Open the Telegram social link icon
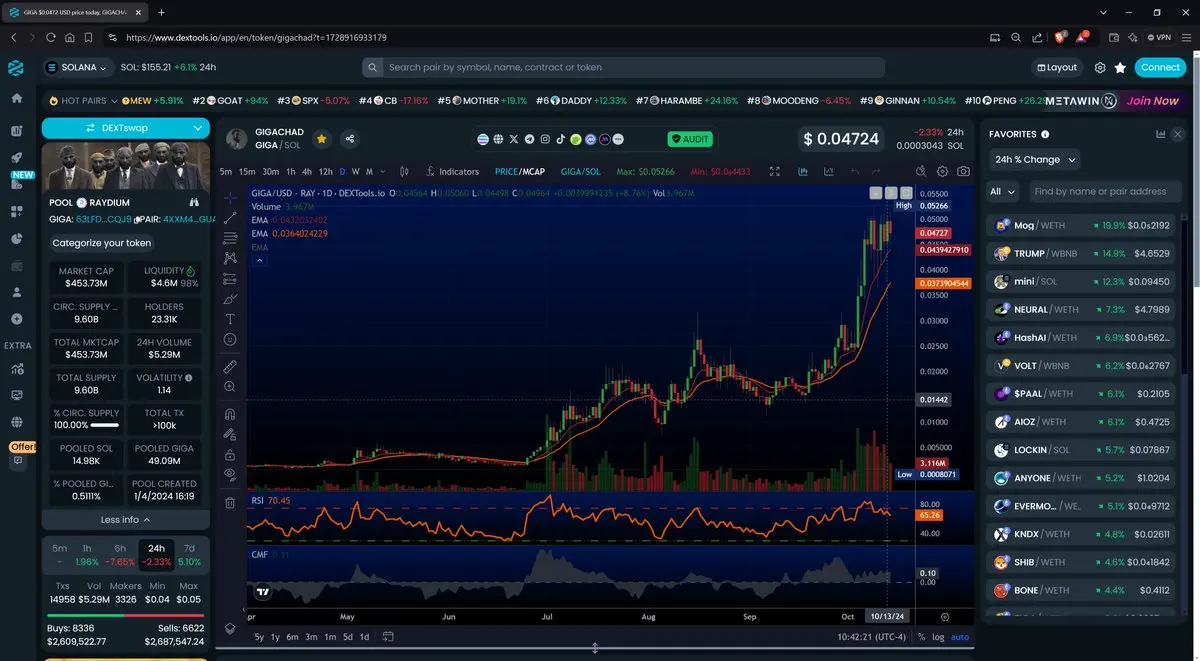Viewport: 1200px width, 661px height. (x=530, y=139)
